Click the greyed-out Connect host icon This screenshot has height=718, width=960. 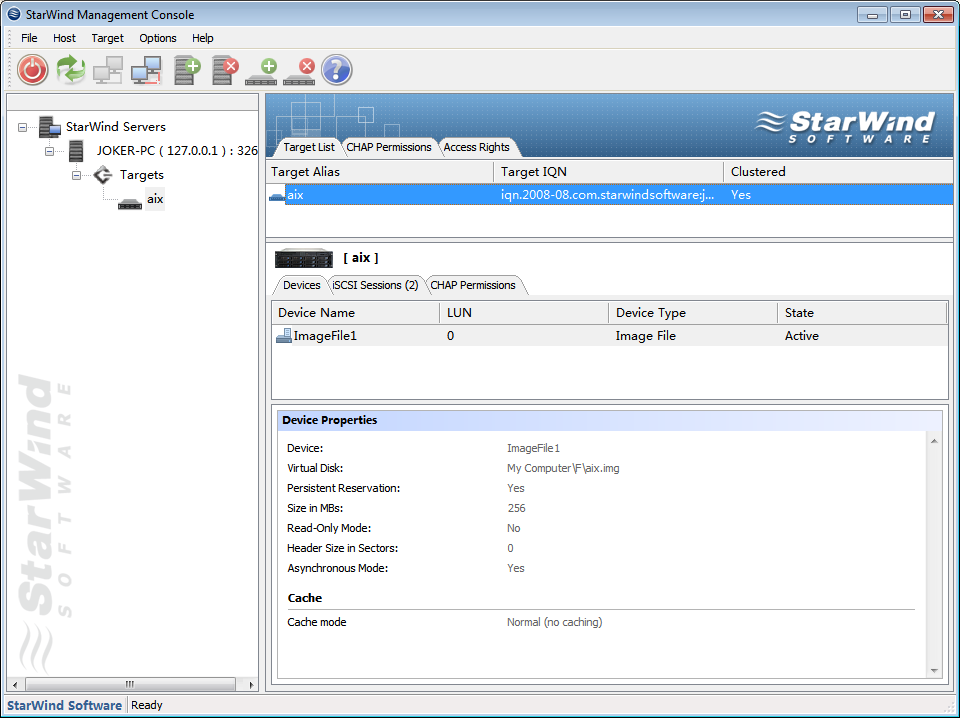108,70
